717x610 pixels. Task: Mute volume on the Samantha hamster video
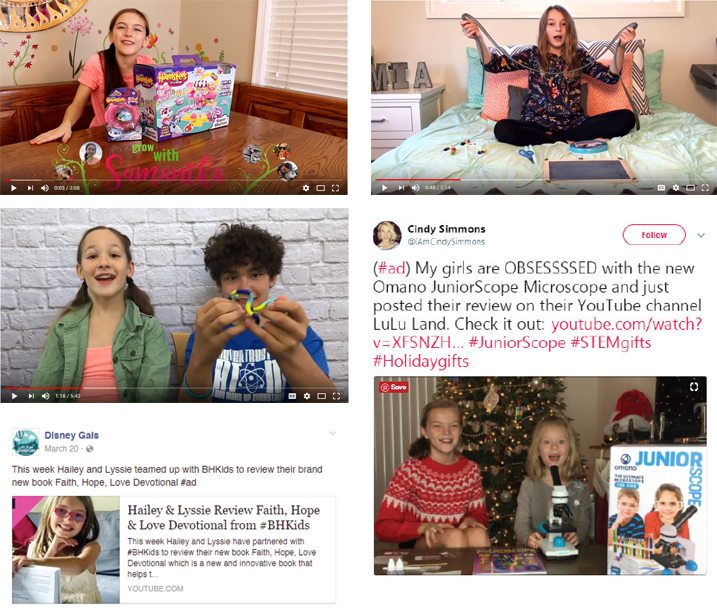45,188
